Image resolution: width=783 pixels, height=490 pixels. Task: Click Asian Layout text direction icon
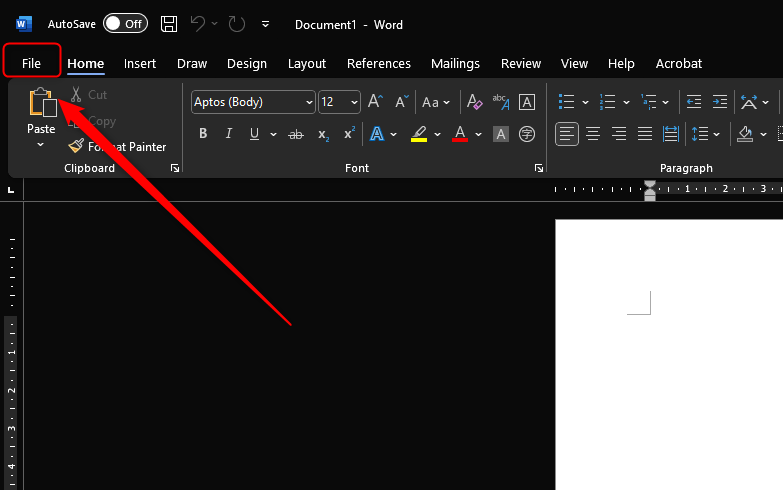click(749, 102)
